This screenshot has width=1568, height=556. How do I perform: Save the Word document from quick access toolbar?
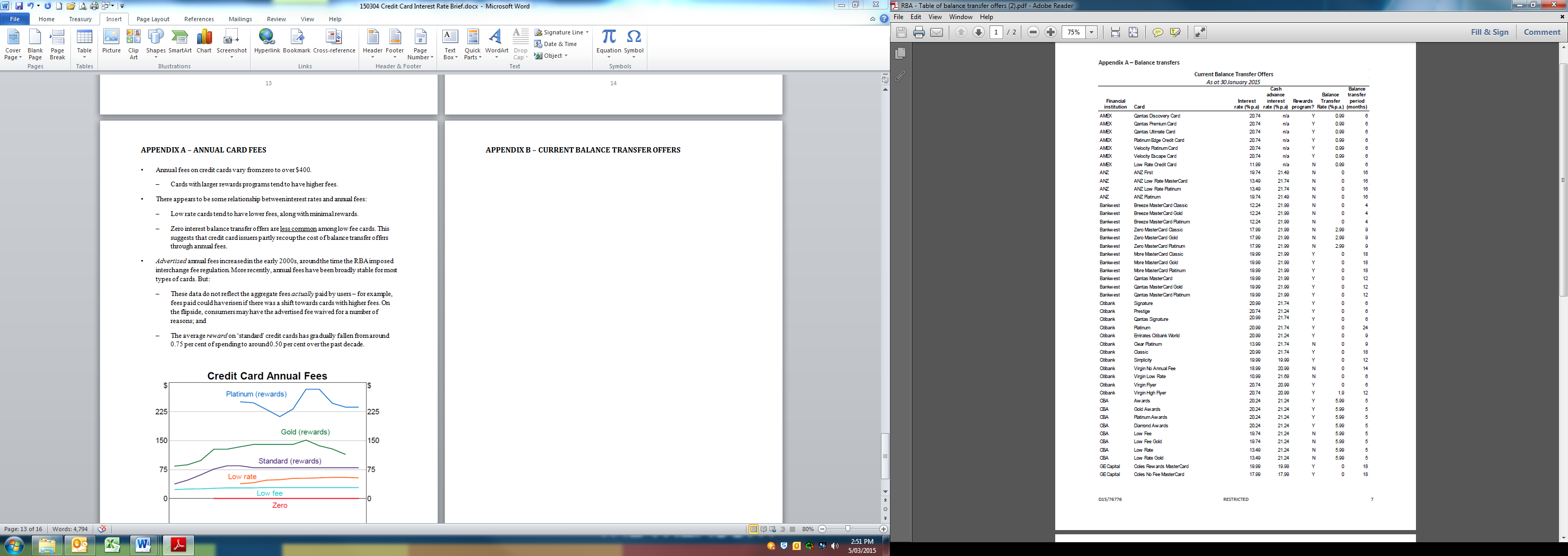[19, 6]
